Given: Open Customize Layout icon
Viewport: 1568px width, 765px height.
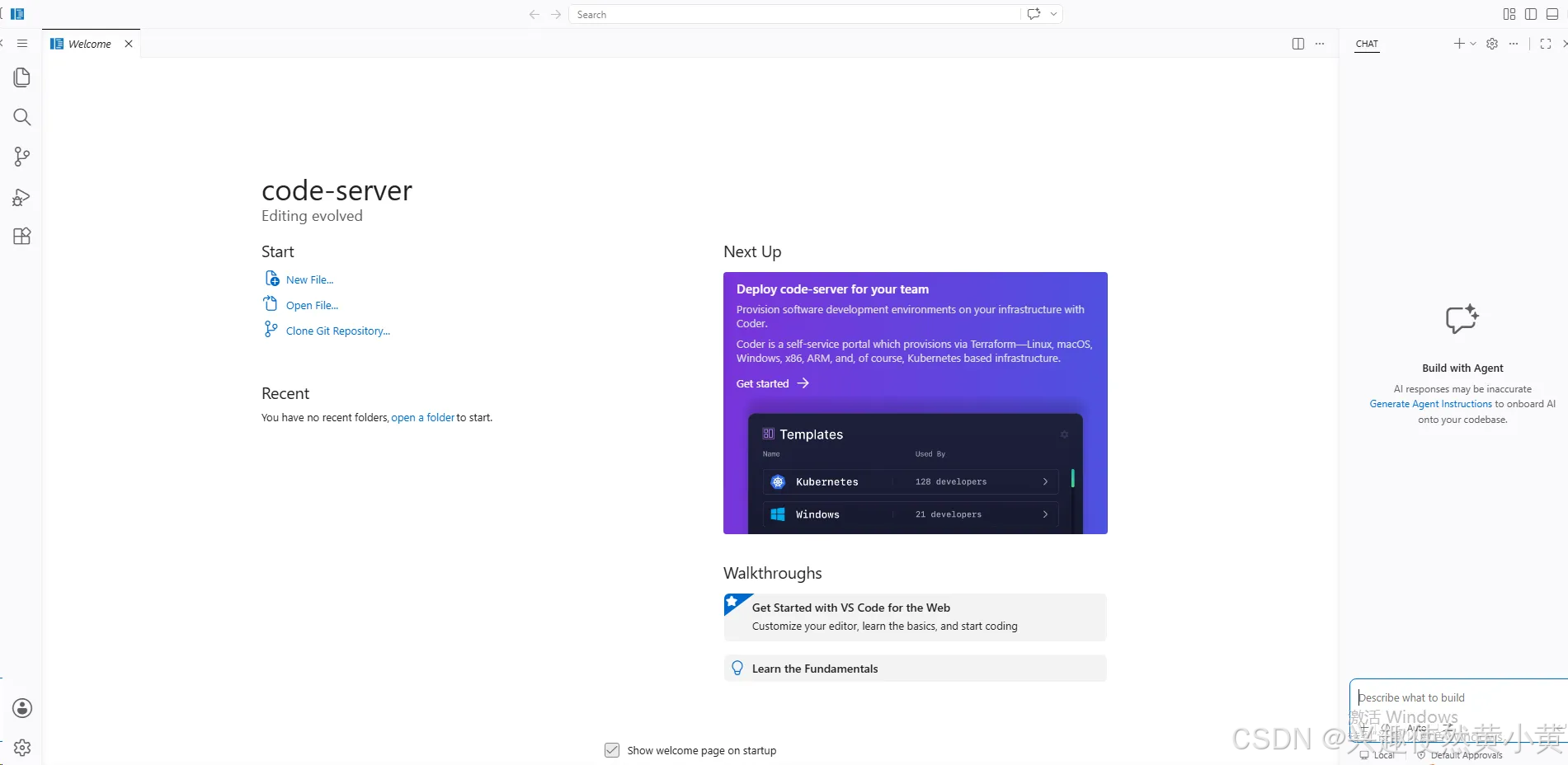Looking at the screenshot, I should tap(1509, 14).
